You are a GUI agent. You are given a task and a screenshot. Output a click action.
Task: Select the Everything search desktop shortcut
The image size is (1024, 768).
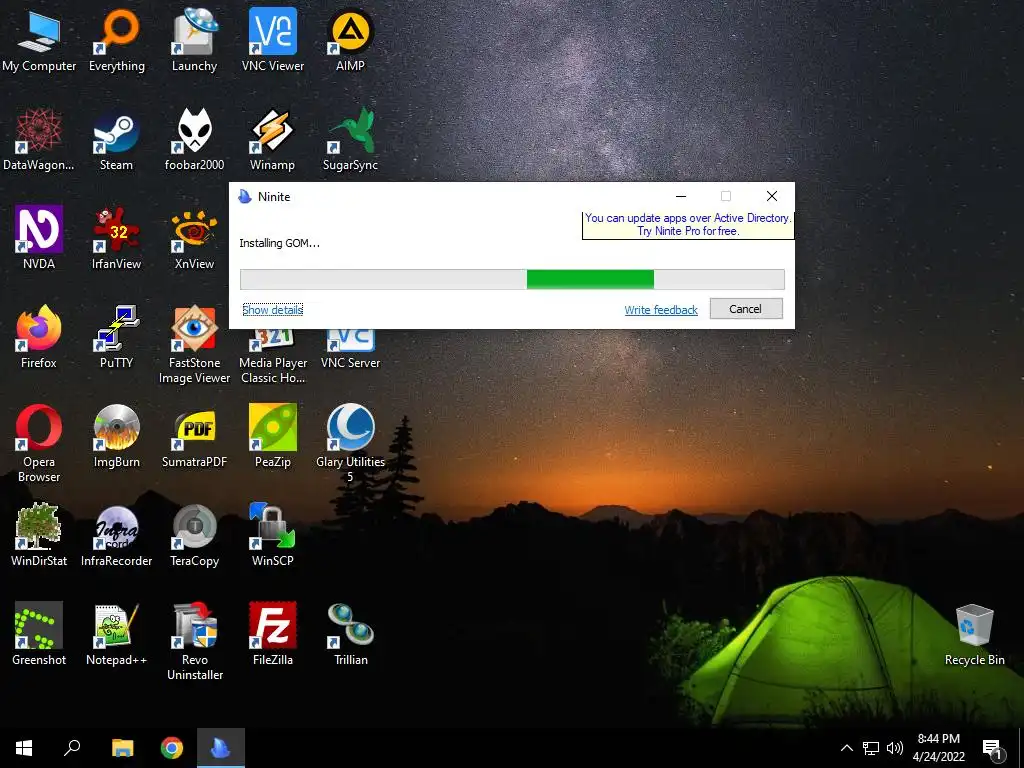(117, 40)
